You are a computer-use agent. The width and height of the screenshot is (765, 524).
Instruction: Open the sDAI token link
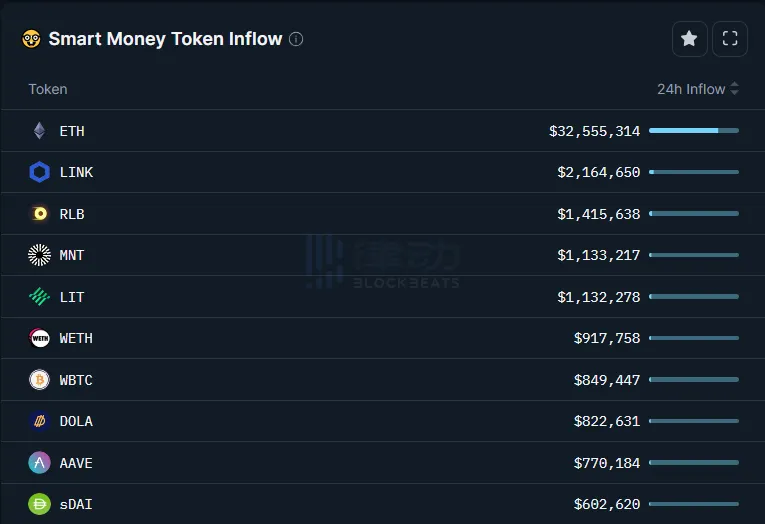coord(76,504)
